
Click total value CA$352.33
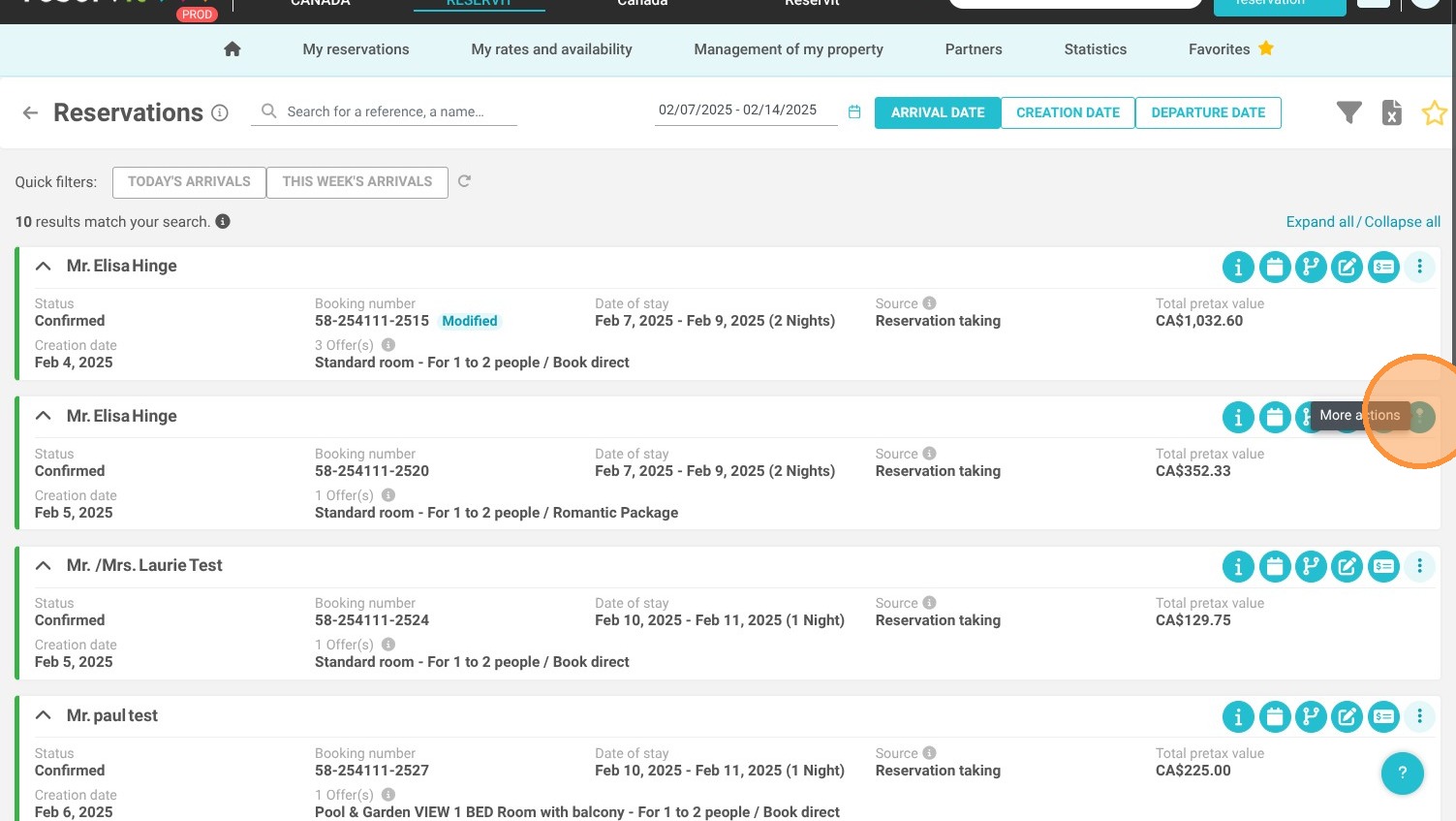(x=1193, y=471)
